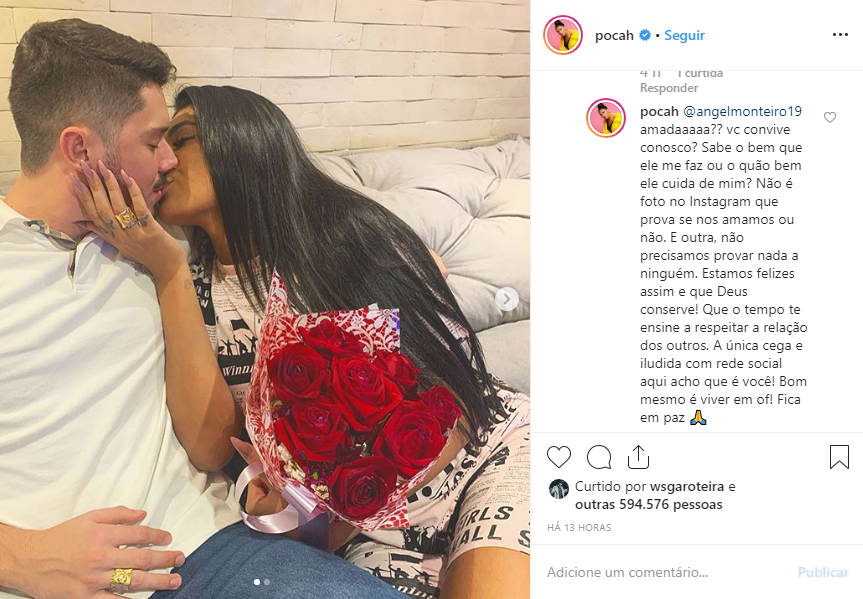
Task: Open the three-dot more options menu
Action: point(840,35)
